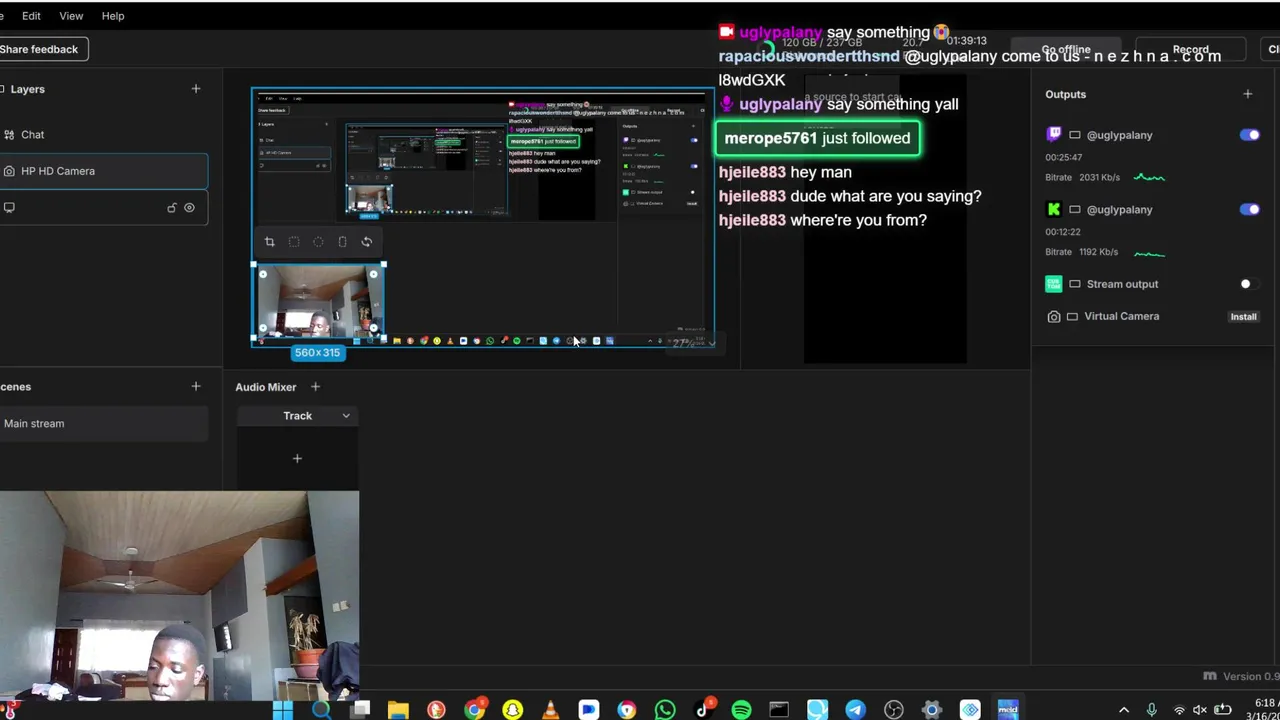This screenshot has height=720, width=1280.
Task: Click the camera icon of the HP HD Camera layer
Action: (9, 171)
